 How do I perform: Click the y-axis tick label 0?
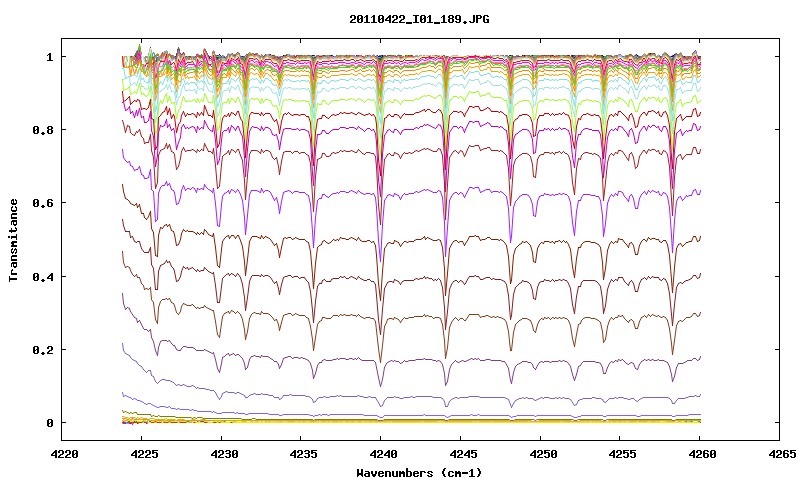click(x=49, y=423)
